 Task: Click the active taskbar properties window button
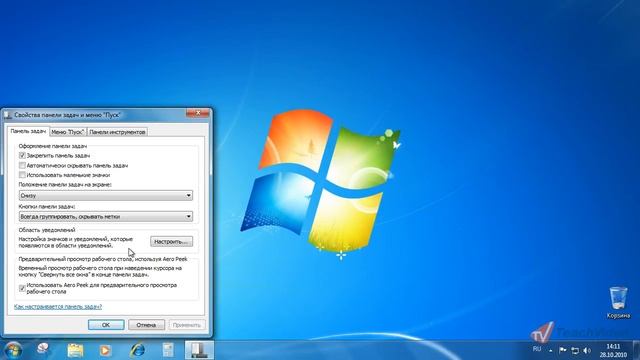pyautogui.click(x=199, y=350)
